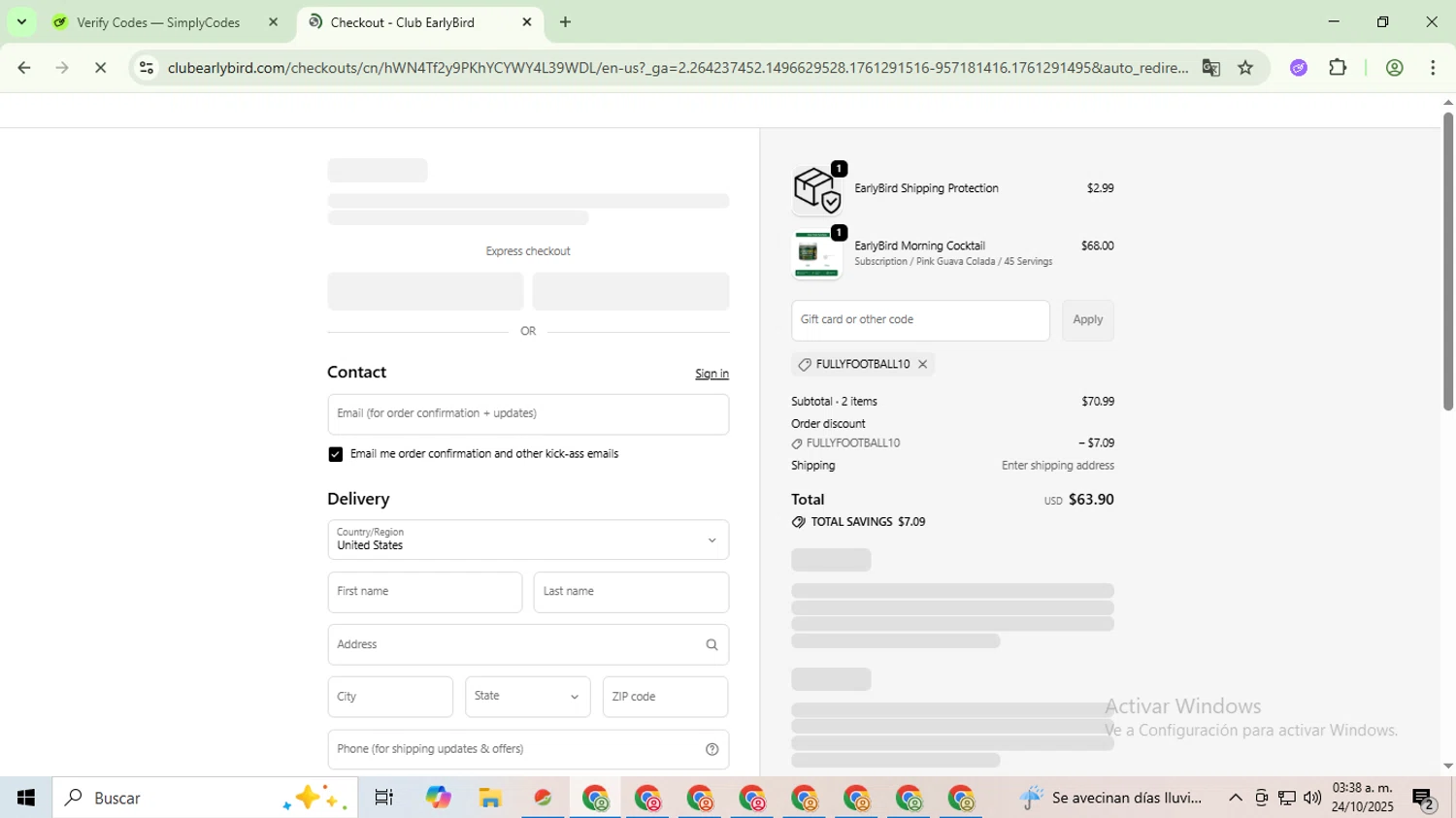1456x818 pixels.
Task: Focus the City field
Action: (390, 697)
